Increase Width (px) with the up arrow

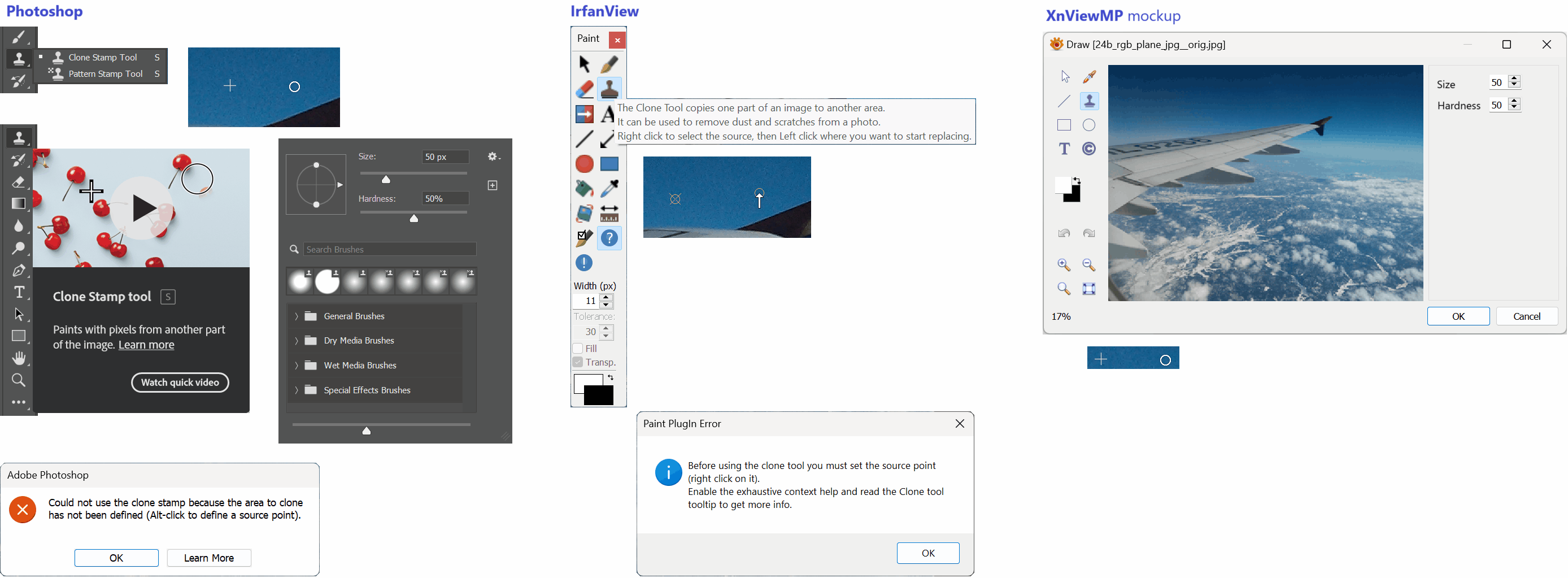point(606,297)
